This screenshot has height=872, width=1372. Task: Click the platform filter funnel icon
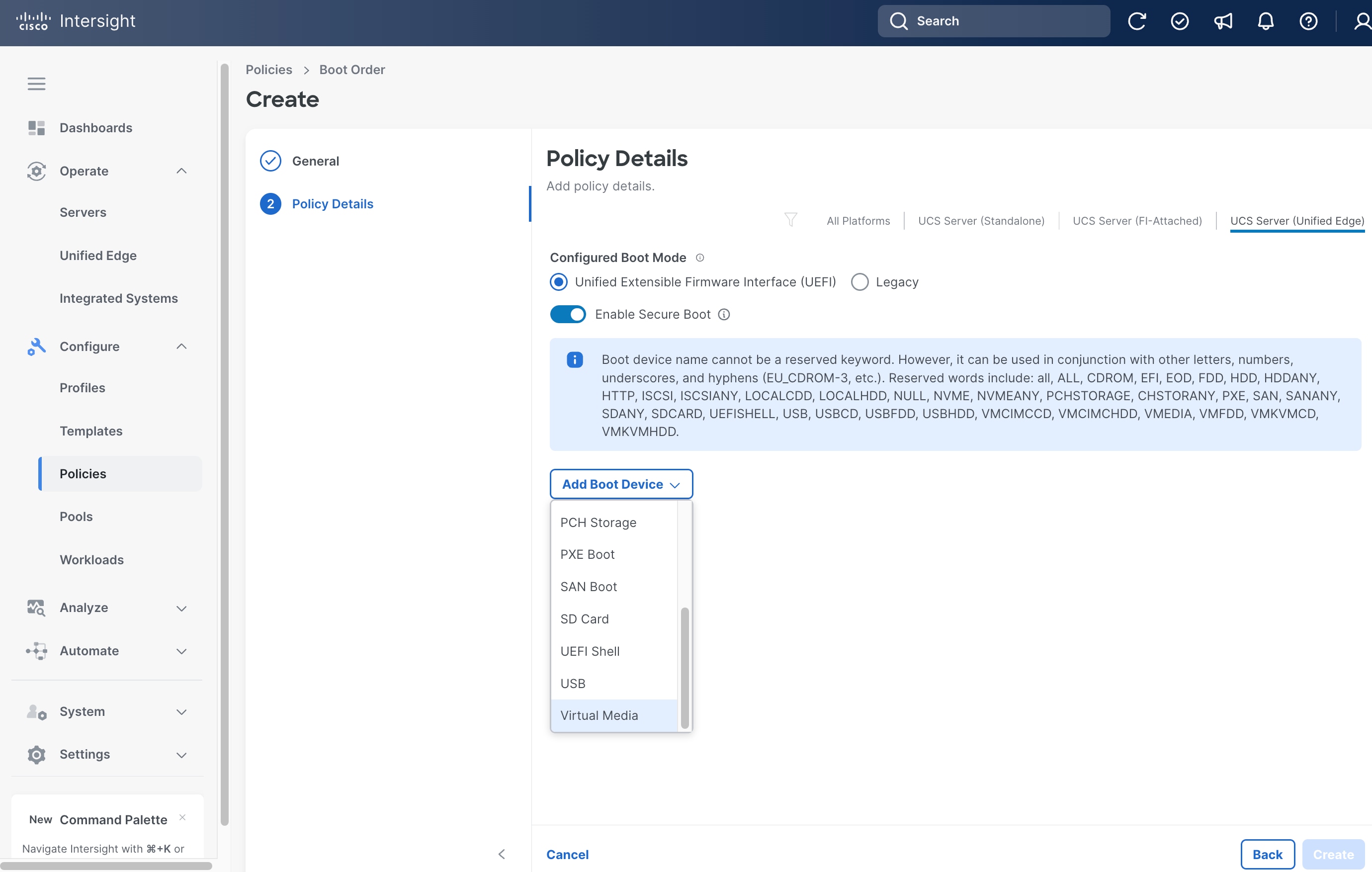click(x=790, y=219)
